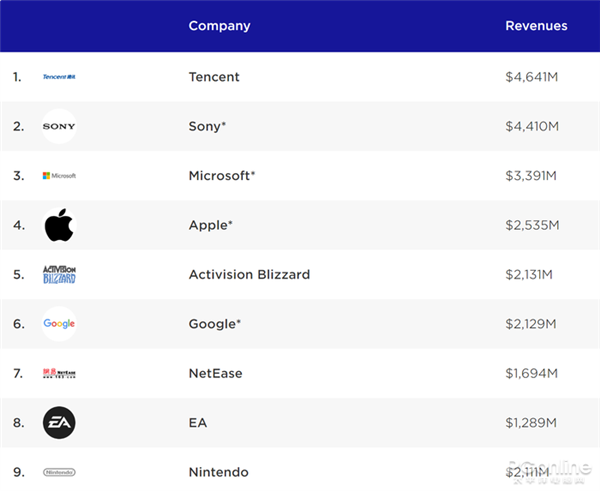Select Apple's $2,535M revenue figure
600x491 pixels.
tap(532, 225)
